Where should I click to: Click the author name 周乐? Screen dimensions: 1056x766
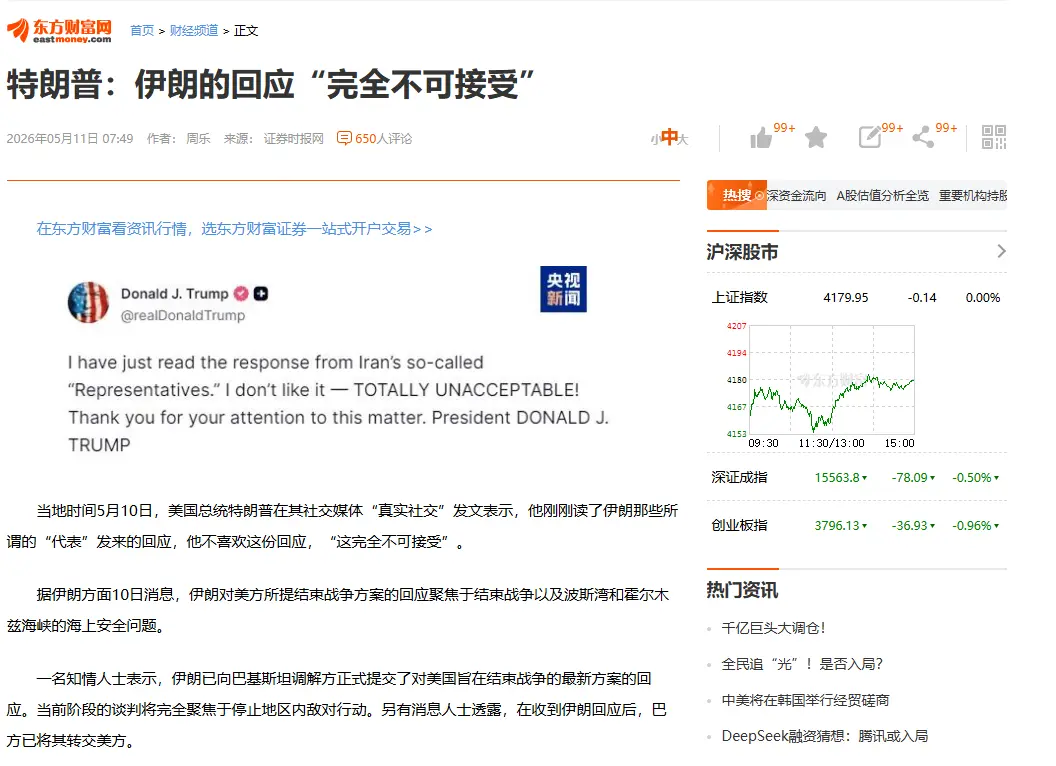[x=198, y=138]
